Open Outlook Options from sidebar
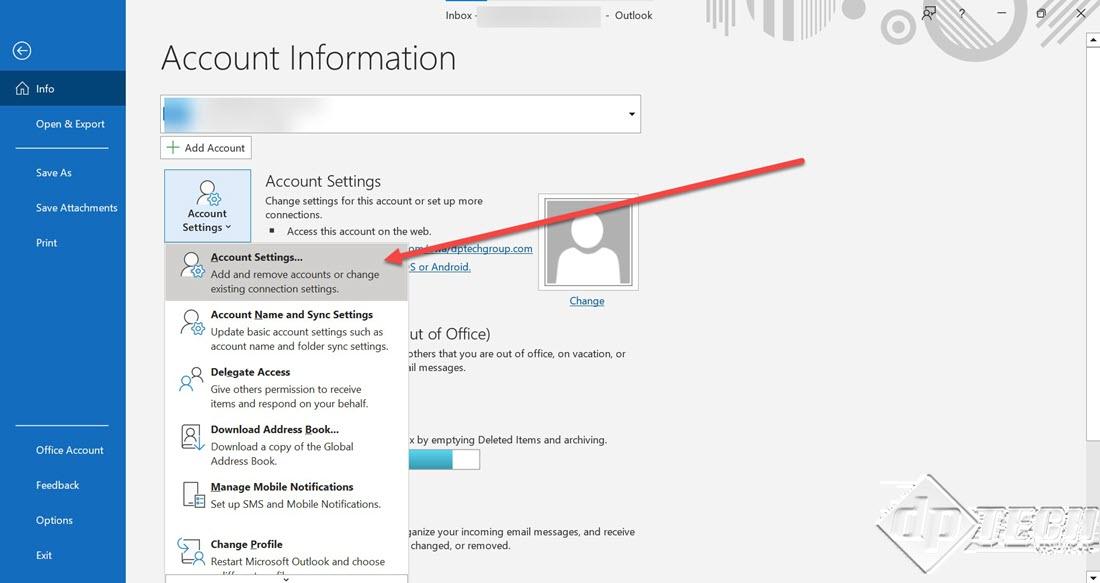 pyautogui.click(x=54, y=521)
